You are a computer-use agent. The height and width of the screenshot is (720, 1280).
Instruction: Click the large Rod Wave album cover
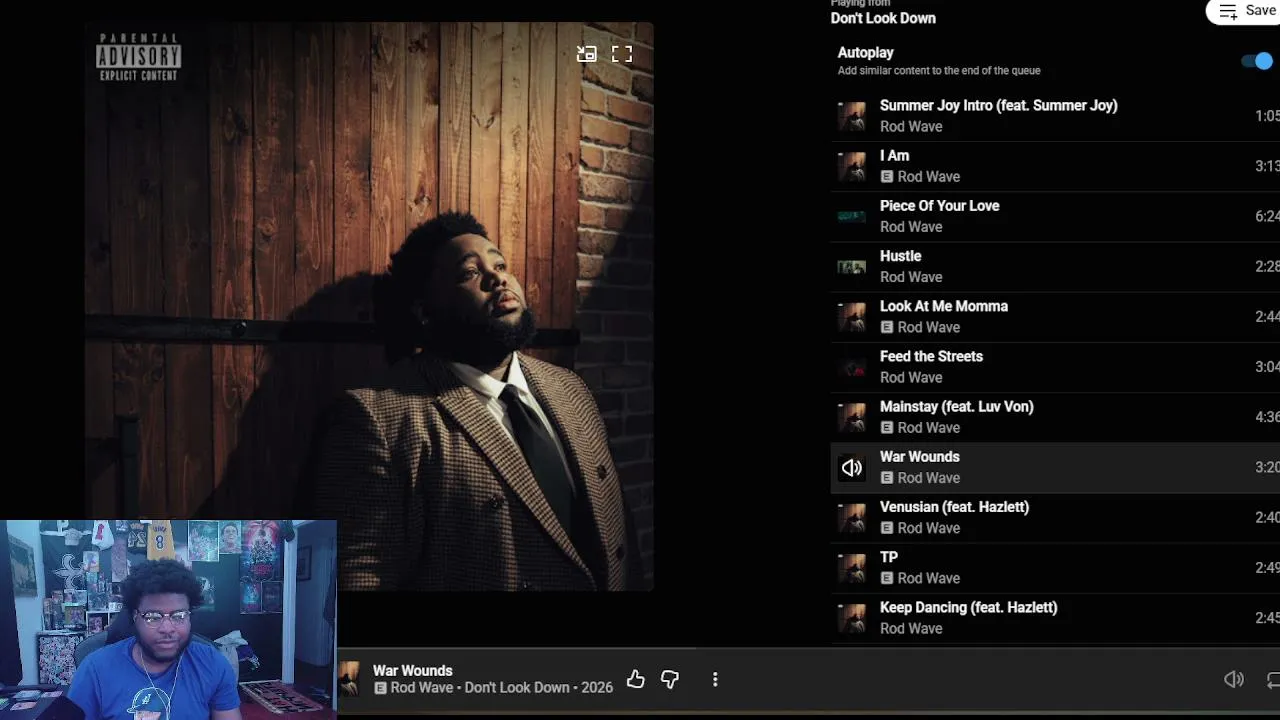coord(369,306)
